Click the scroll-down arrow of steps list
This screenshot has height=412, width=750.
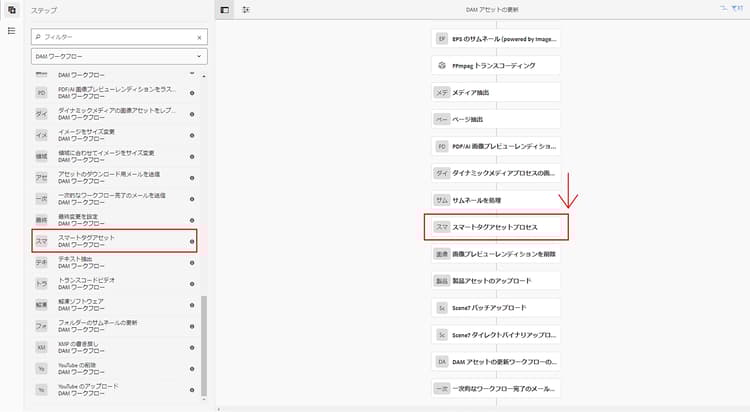[204, 399]
